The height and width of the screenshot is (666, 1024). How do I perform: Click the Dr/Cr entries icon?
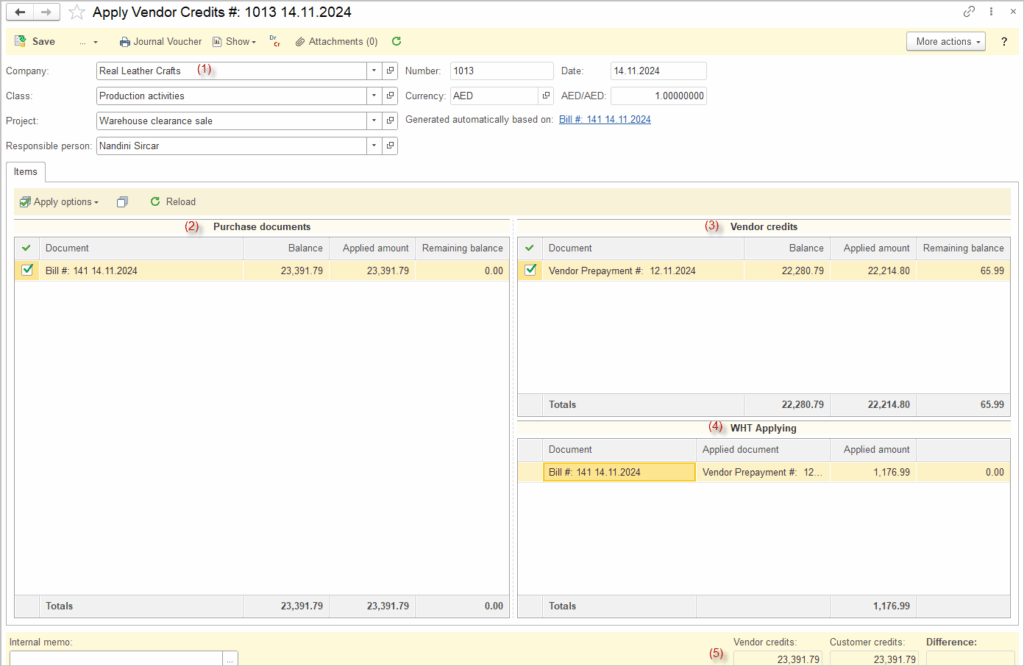click(x=274, y=42)
